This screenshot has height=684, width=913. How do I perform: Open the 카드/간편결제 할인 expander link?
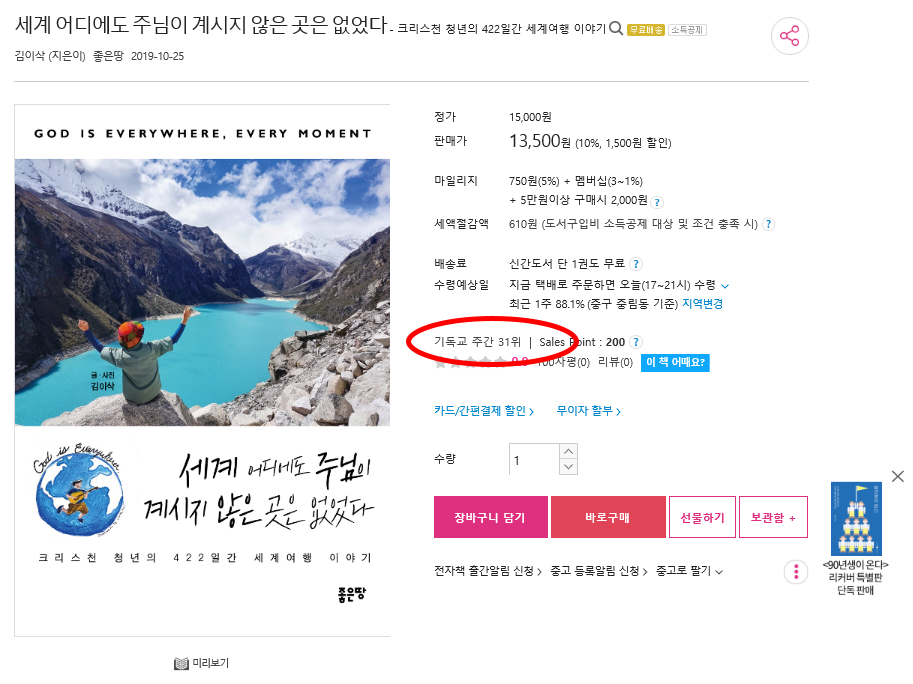pyautogui.click(x=484, y=411)
